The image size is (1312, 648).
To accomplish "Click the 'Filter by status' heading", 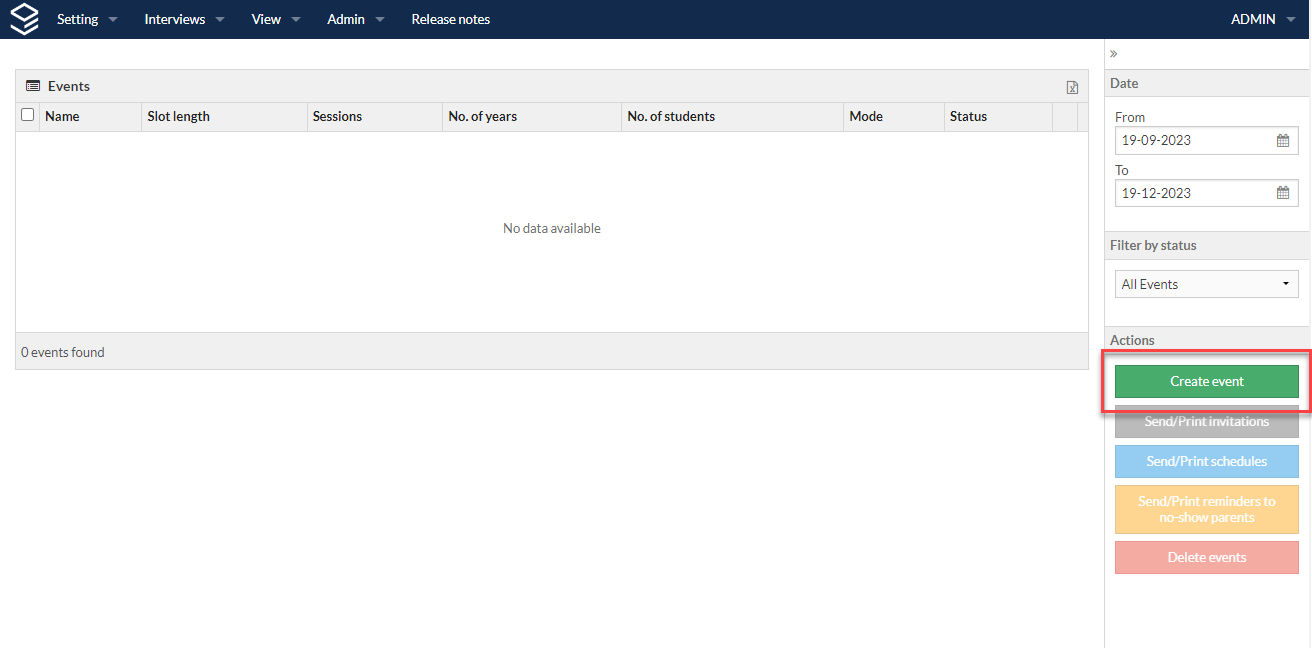I will (1153, 245).
